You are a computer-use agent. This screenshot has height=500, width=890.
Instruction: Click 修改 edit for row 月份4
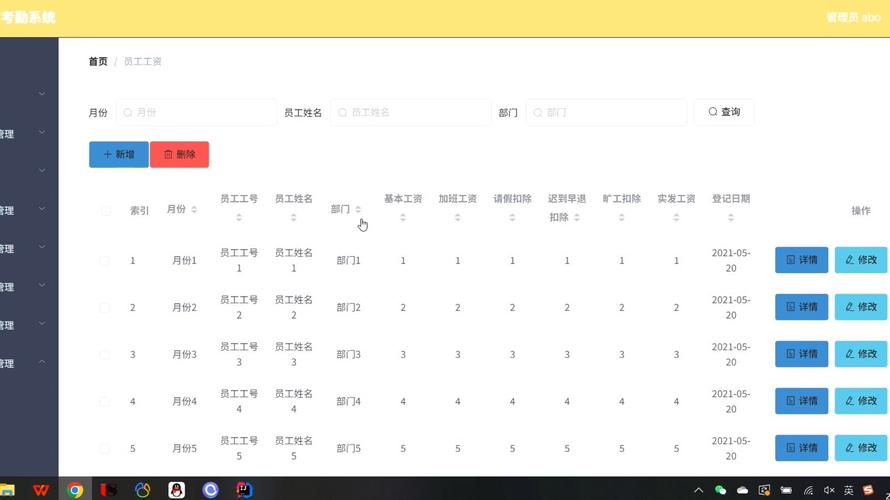[861, 401]
